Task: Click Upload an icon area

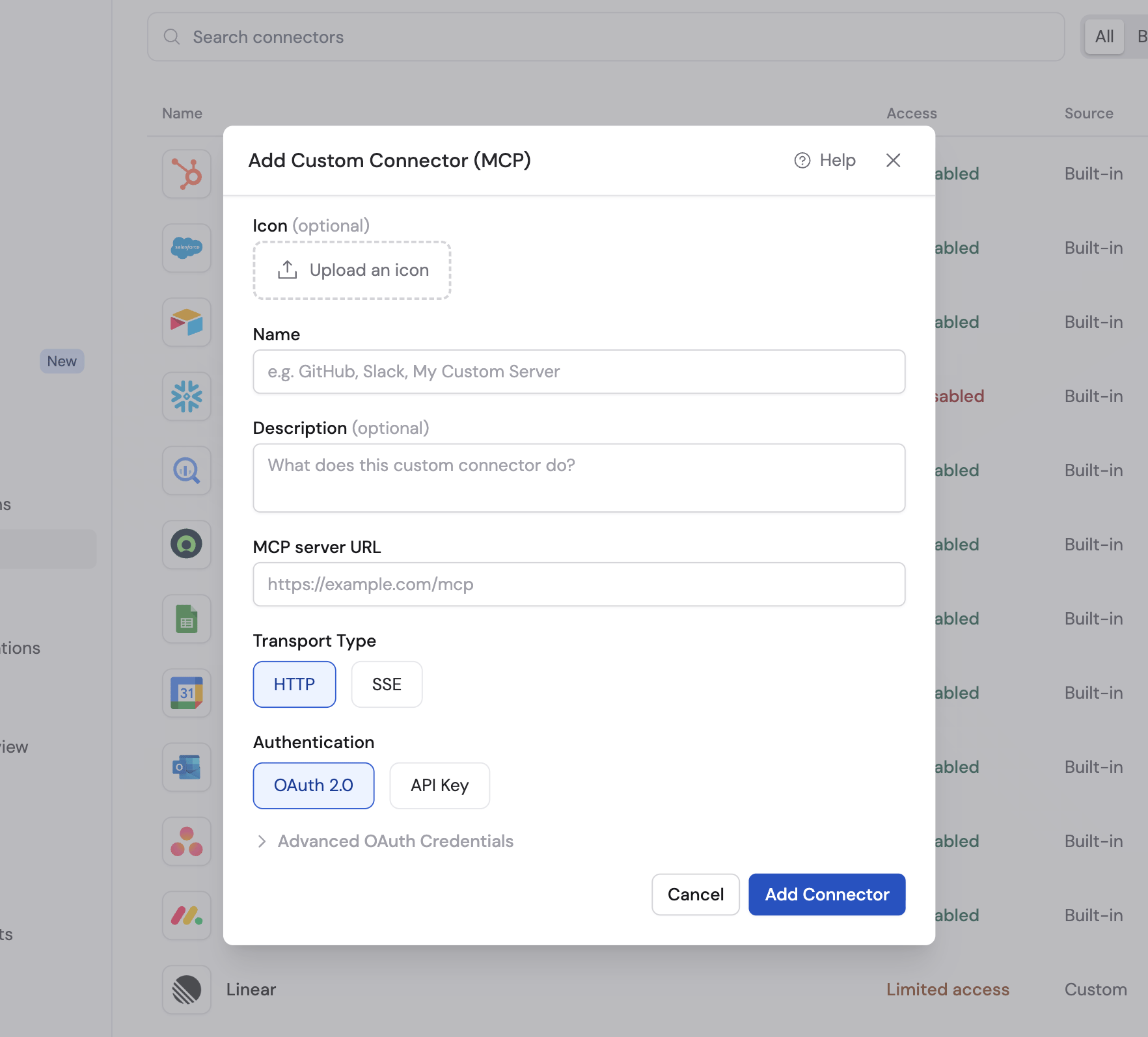Action: click(x=352, y=271)
